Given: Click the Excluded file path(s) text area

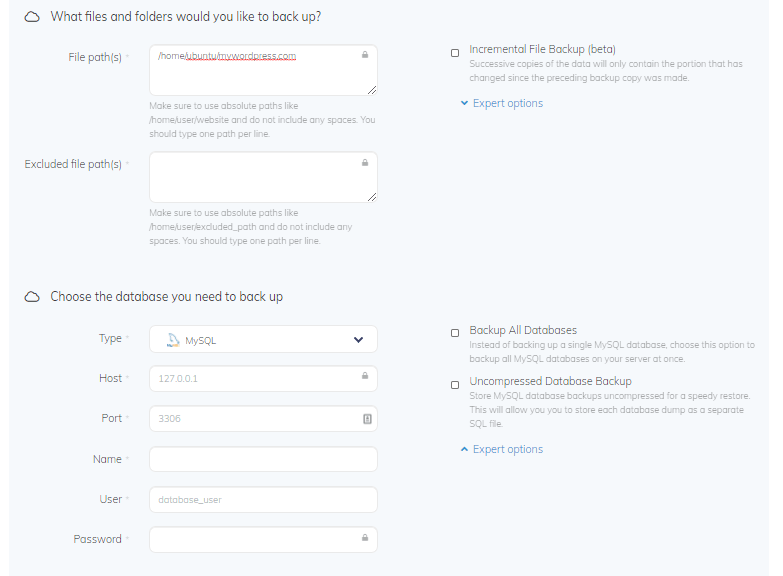Looking at the screenshot, I should point(255,178).
